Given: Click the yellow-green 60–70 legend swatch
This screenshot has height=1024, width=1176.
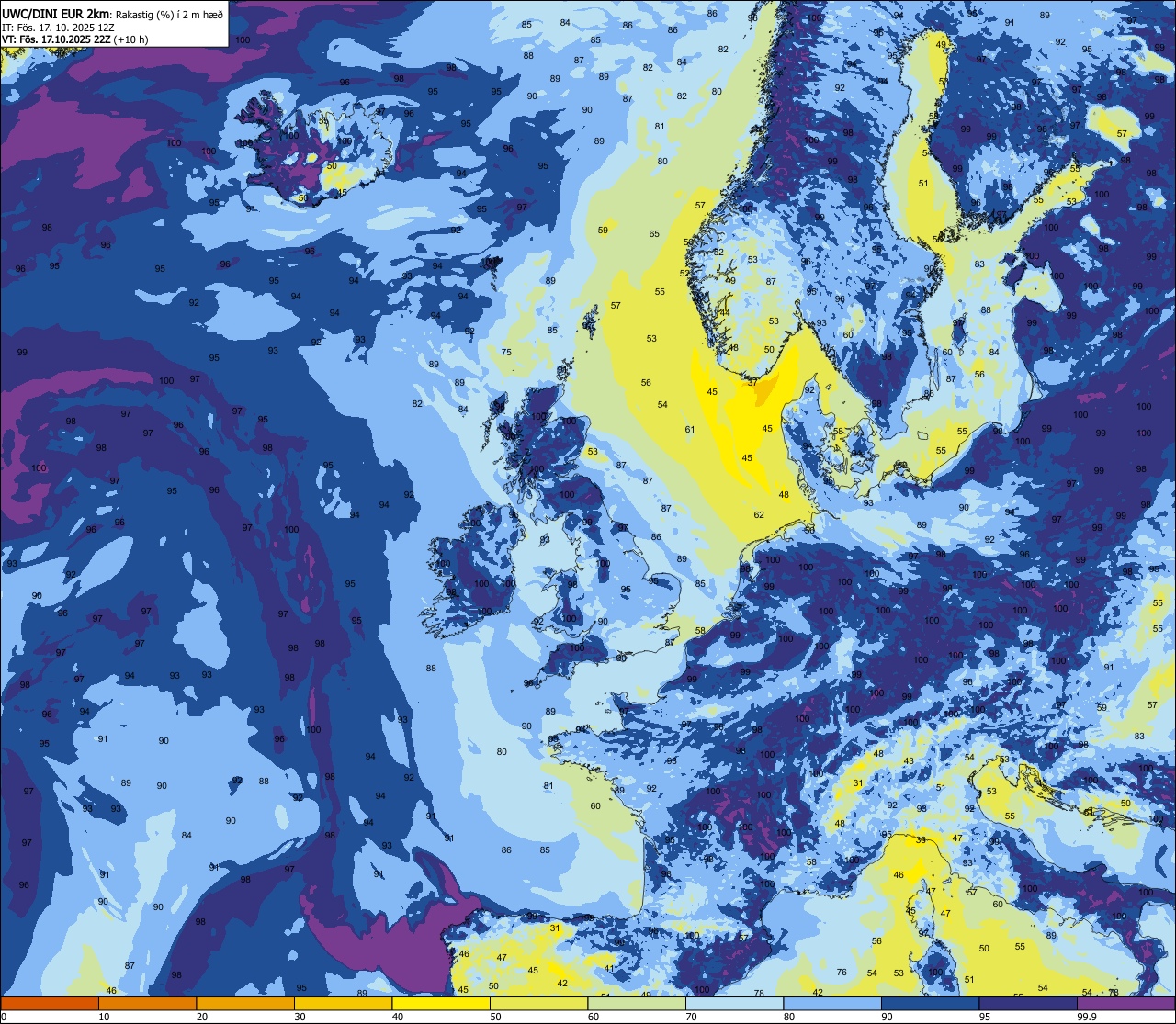Looking at the screenshot, I should 637,1004.
